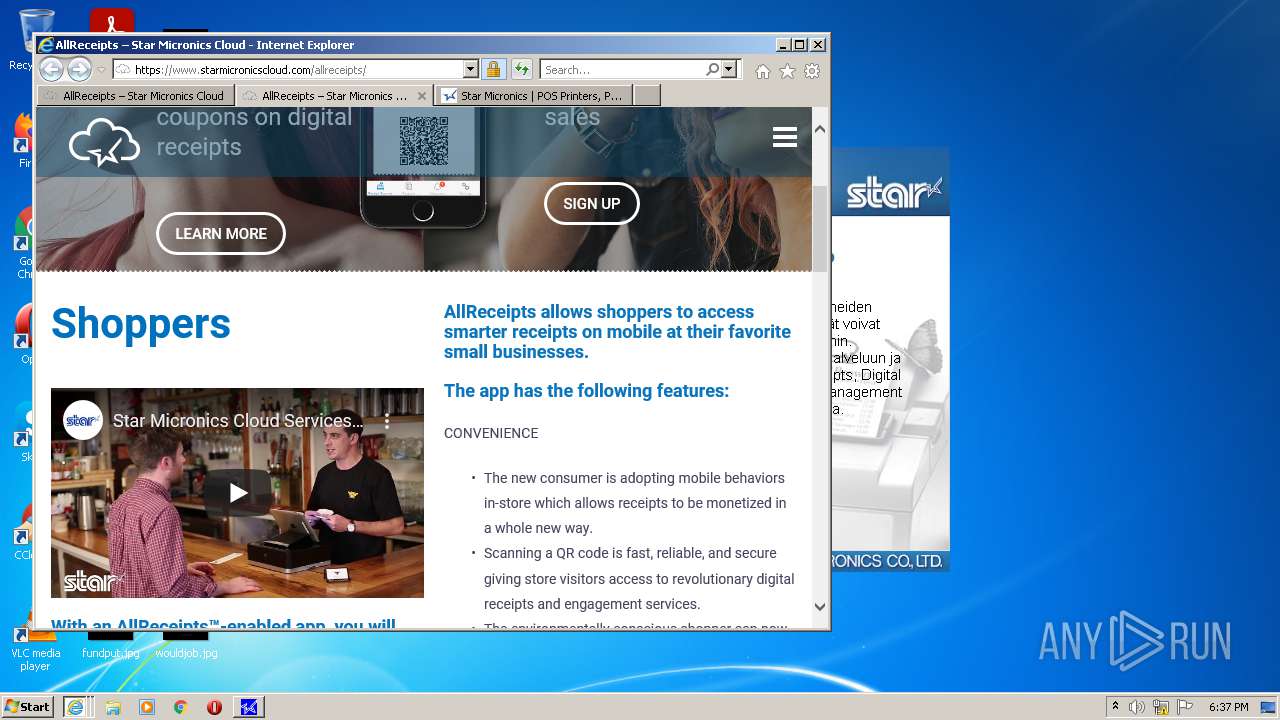Screen dimensions: 1280x720
Task: Refresh the page with the green arrows icon
Action: coord(522,70)
